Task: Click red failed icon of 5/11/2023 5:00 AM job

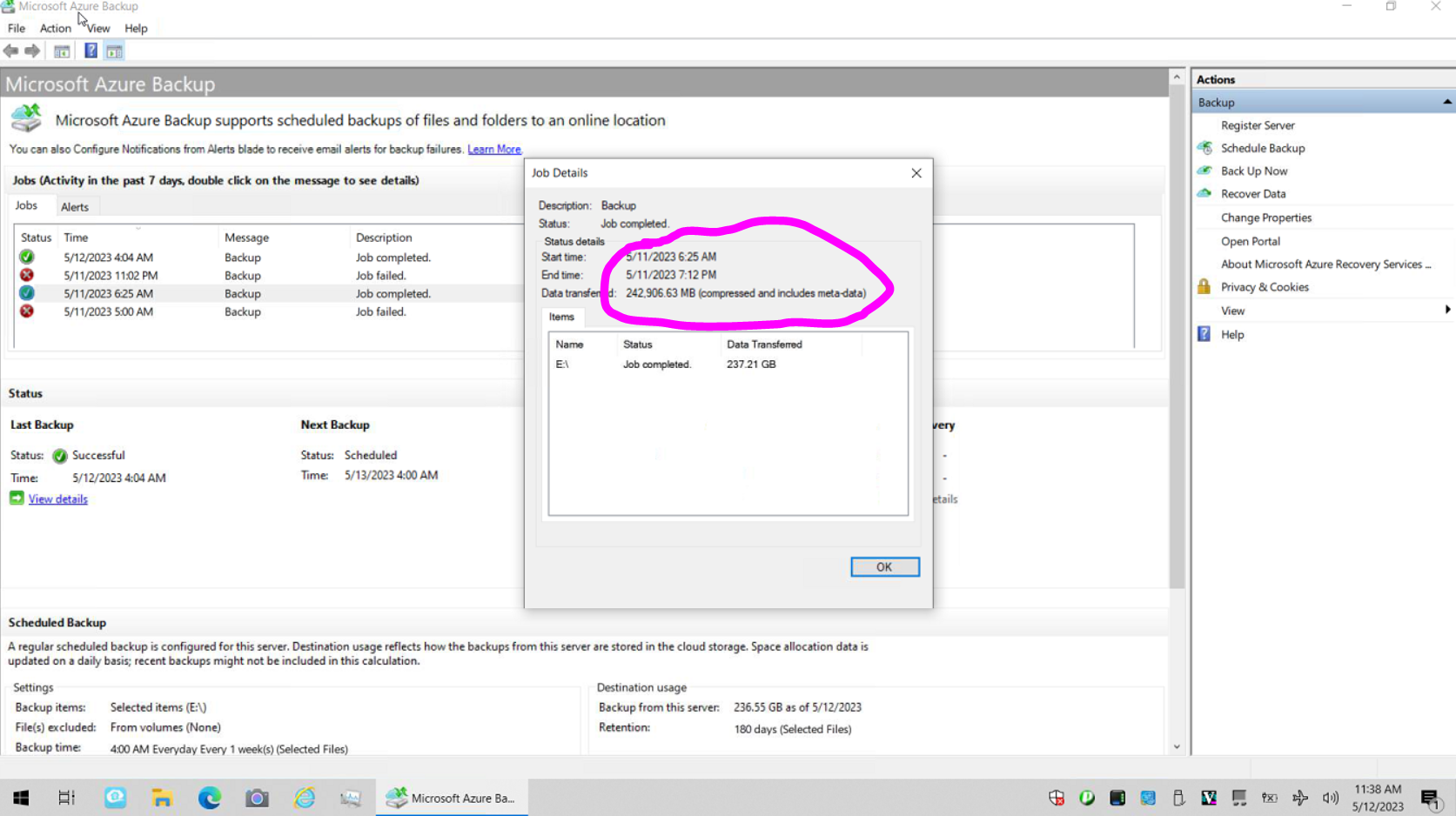Action: click(27, 311)
